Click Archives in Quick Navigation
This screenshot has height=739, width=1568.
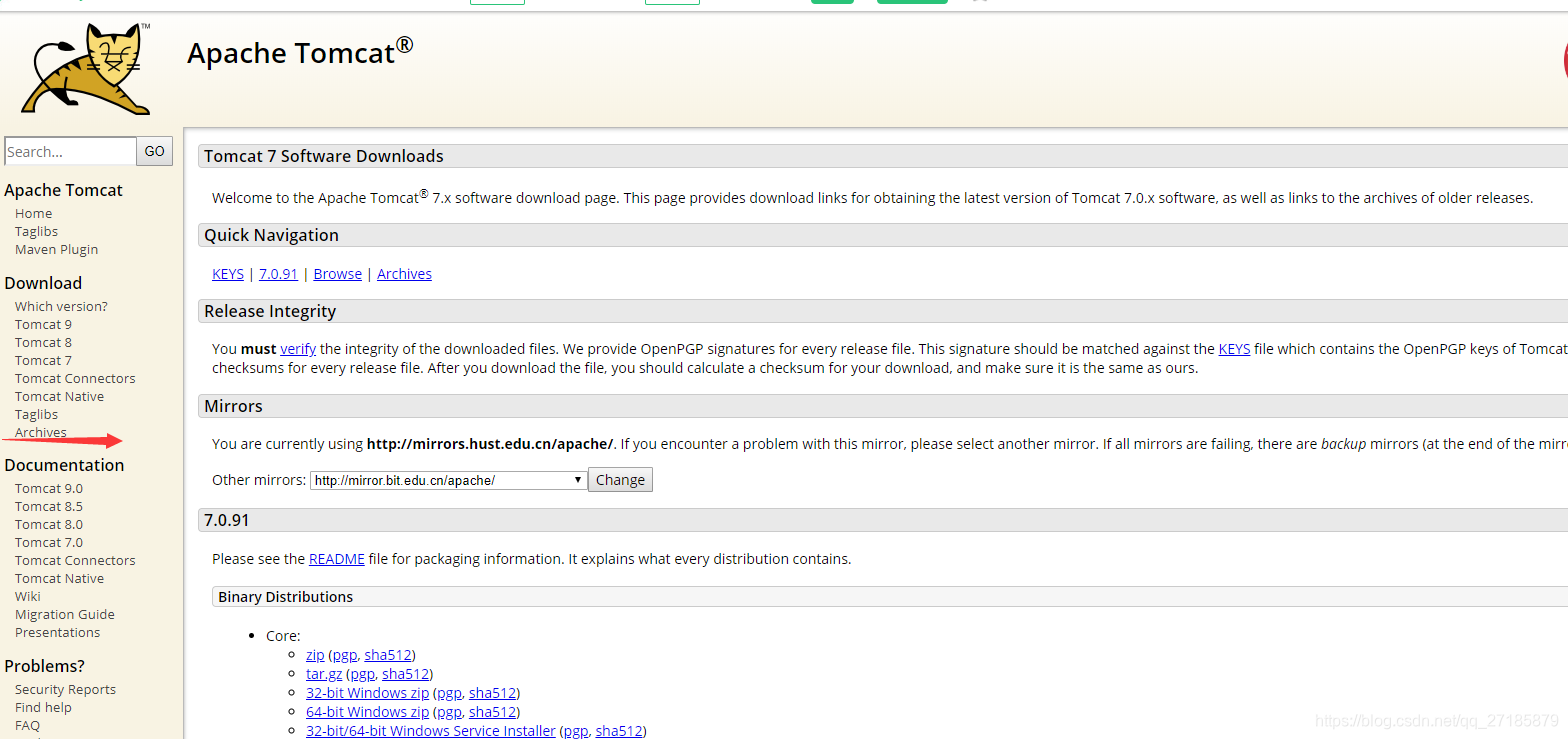(404, 274)
